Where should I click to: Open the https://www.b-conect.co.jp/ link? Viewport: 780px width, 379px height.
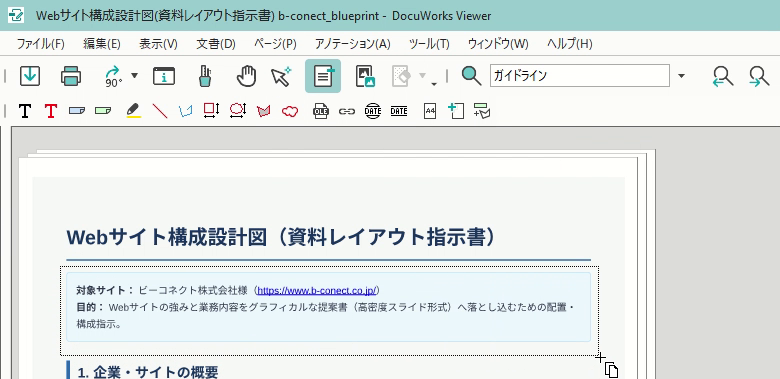[x=317, y=290]
